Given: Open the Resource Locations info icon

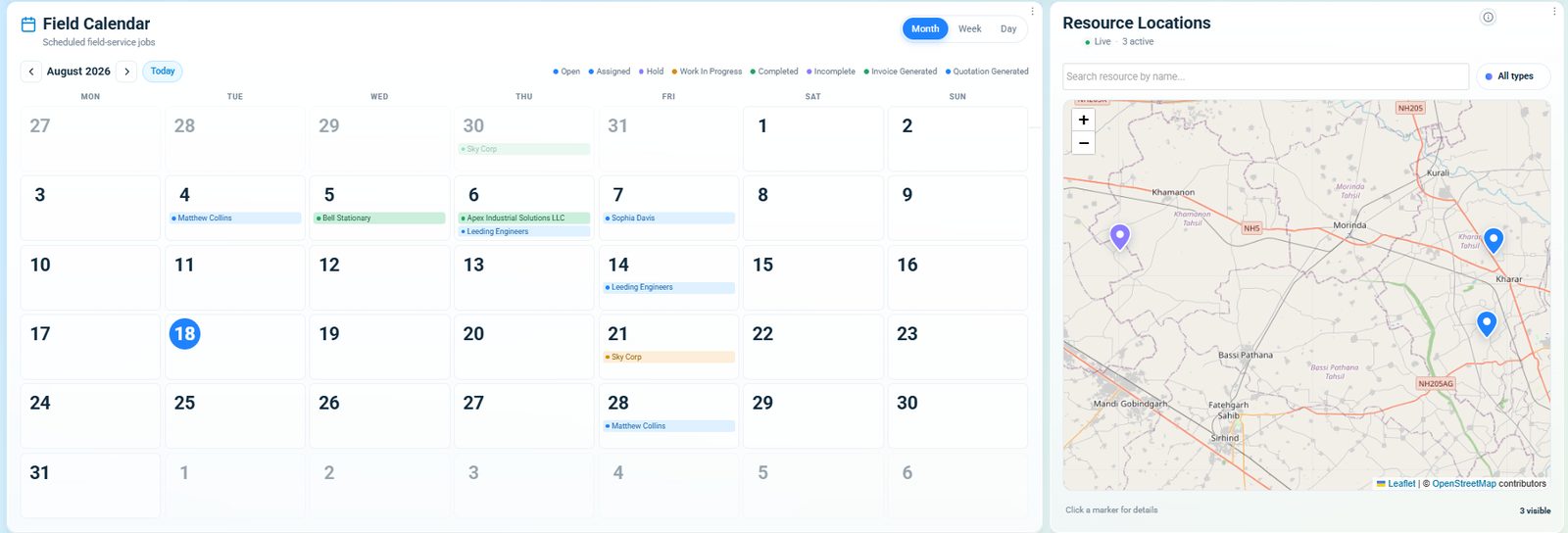Looking at the screenshot, I should pos(1488,18).
